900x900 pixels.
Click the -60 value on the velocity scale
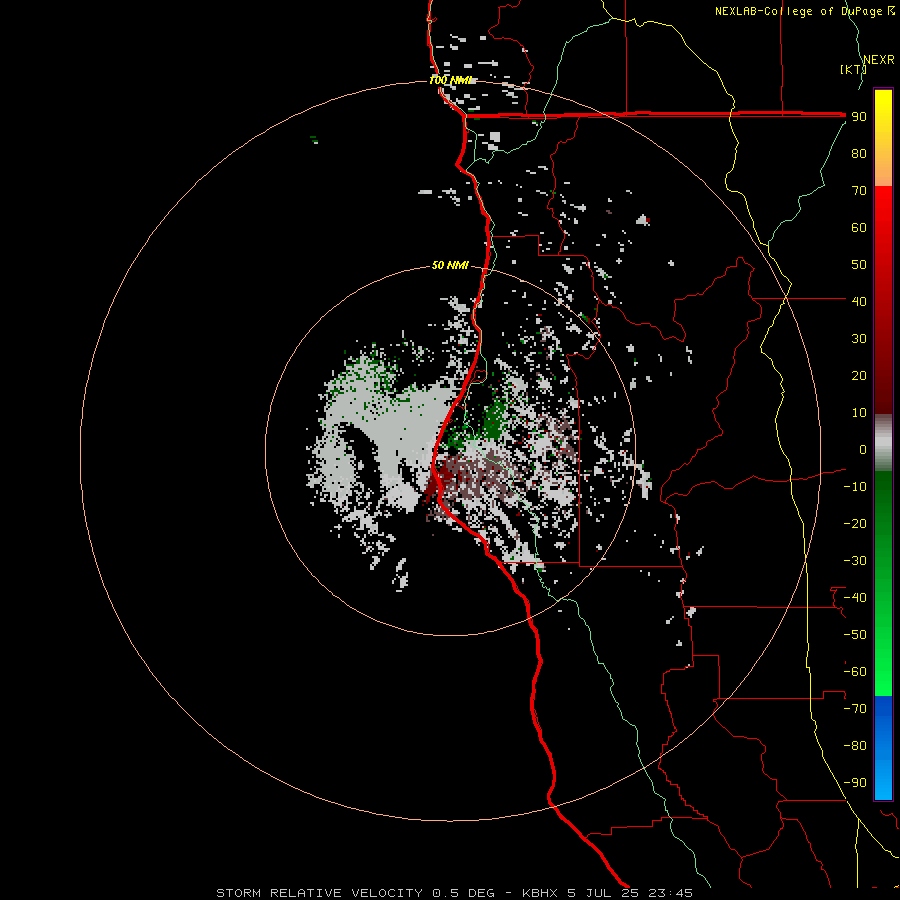(x=855, y=672)
